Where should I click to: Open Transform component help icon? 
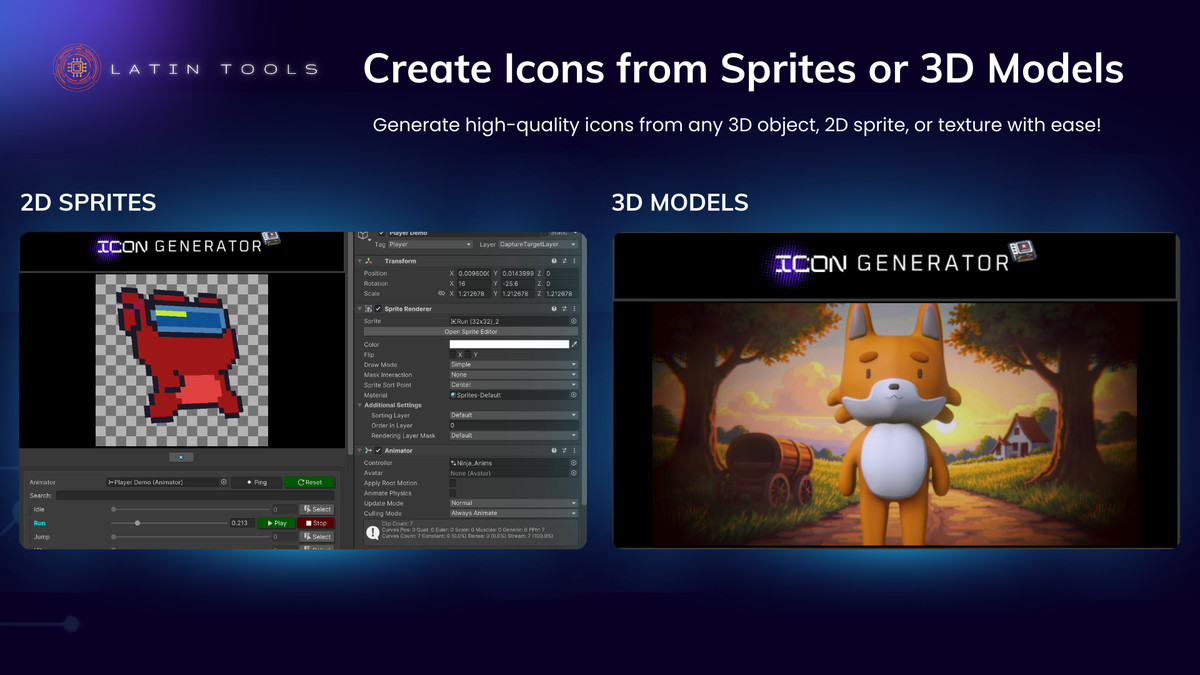[x=554, y=261]
